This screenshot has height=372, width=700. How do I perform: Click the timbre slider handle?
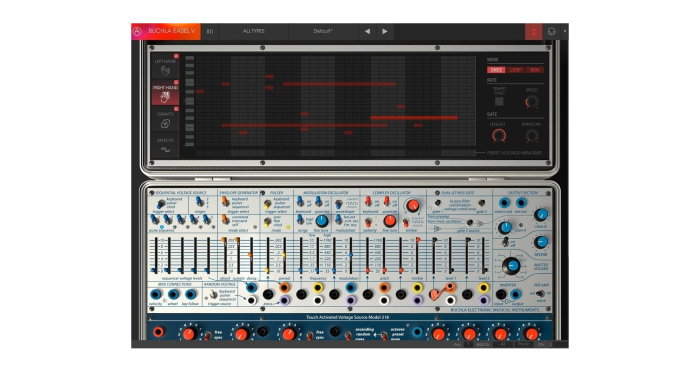(x=418, y=240)
